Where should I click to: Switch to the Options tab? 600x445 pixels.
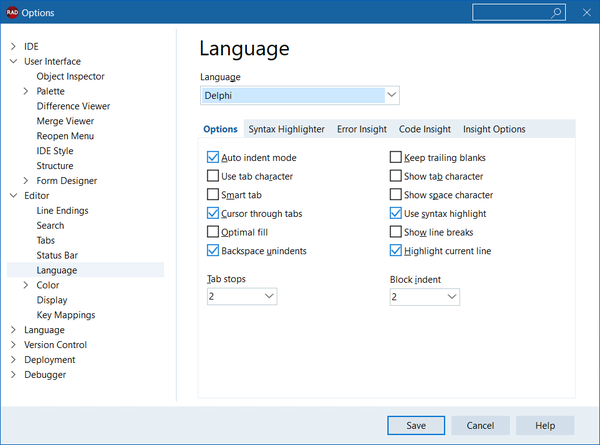220,129
